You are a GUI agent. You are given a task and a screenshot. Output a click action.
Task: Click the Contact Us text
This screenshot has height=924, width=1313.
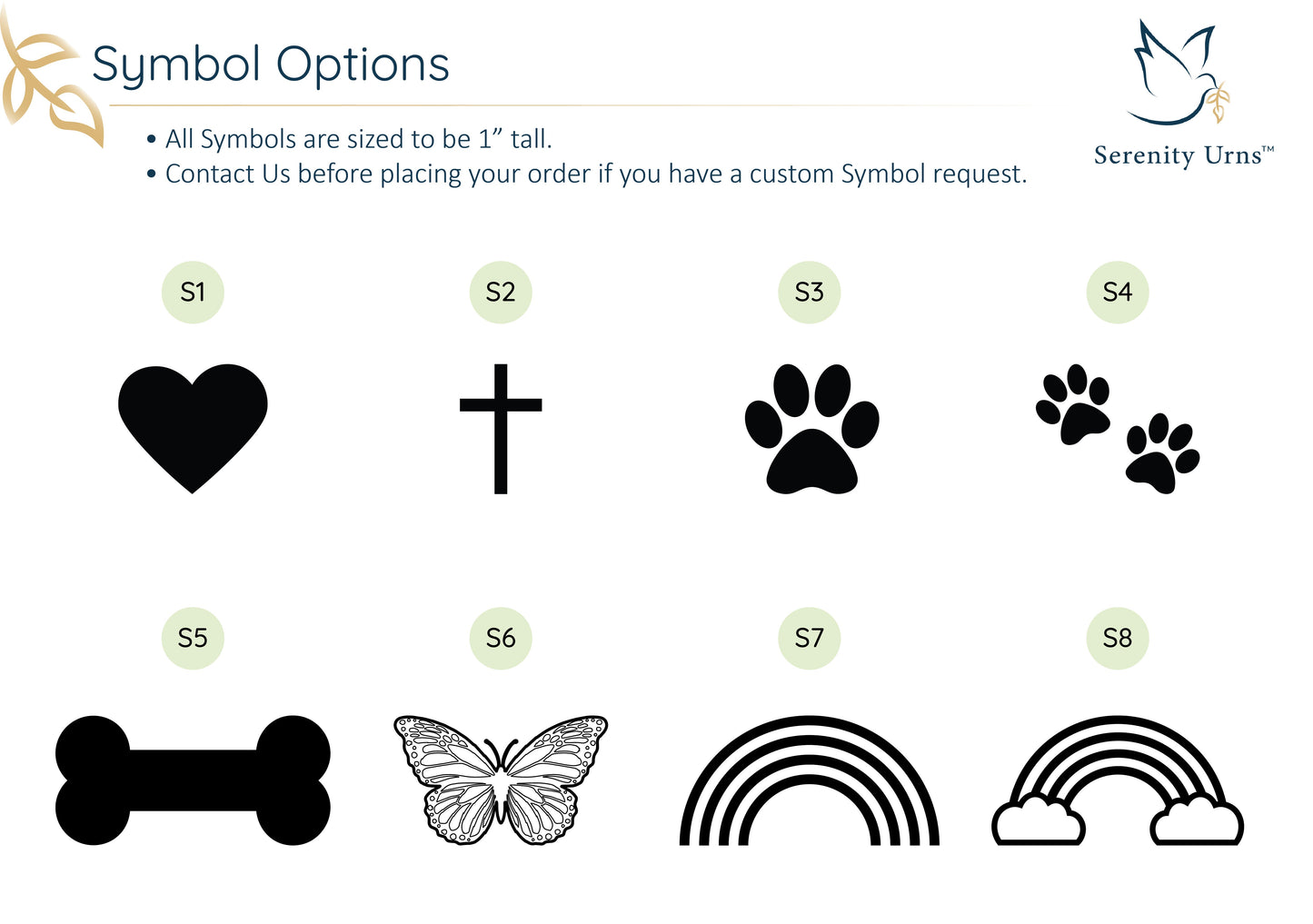tap(225, 174)
